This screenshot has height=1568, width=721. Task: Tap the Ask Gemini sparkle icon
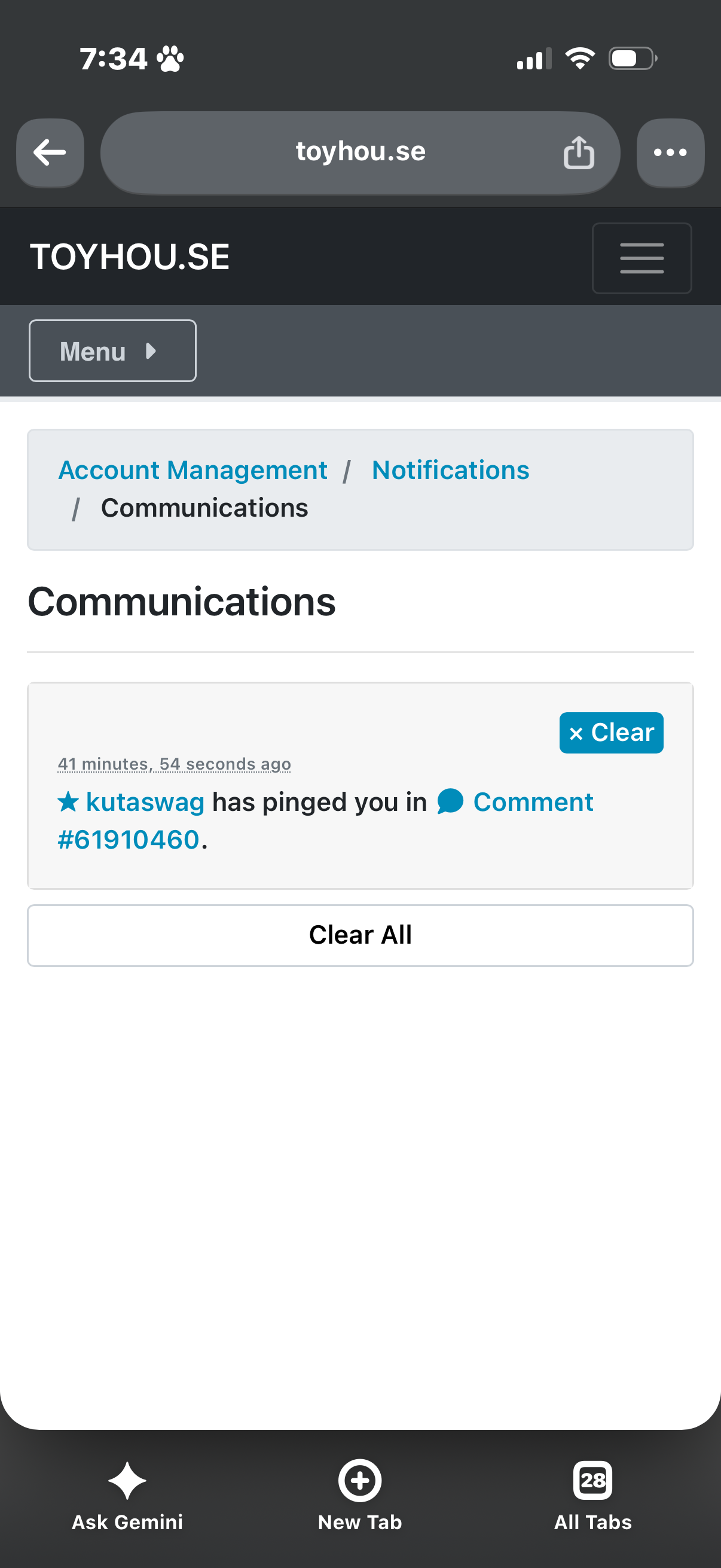tap(127, 1479)
